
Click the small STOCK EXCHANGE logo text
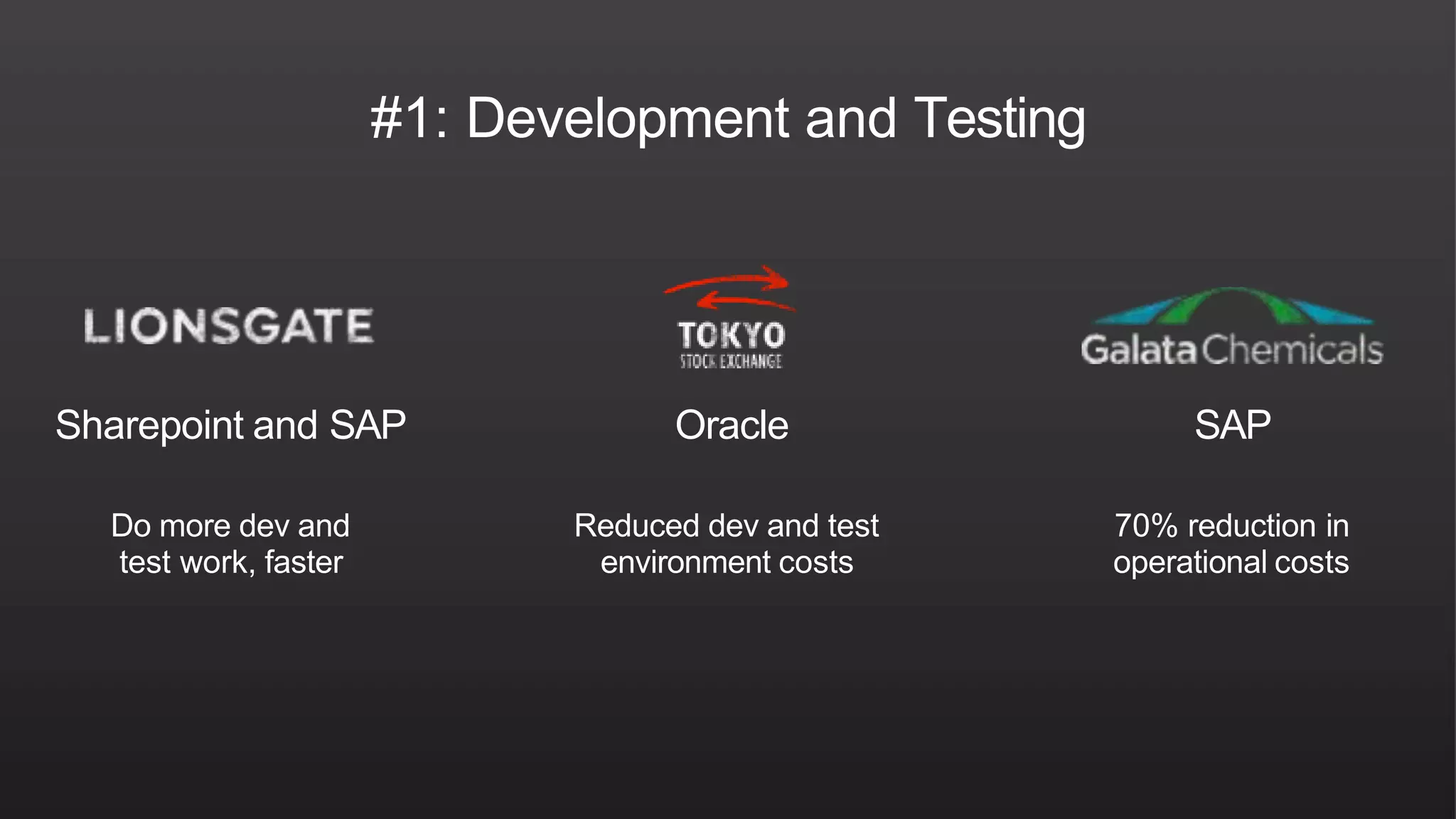[731, 362]
